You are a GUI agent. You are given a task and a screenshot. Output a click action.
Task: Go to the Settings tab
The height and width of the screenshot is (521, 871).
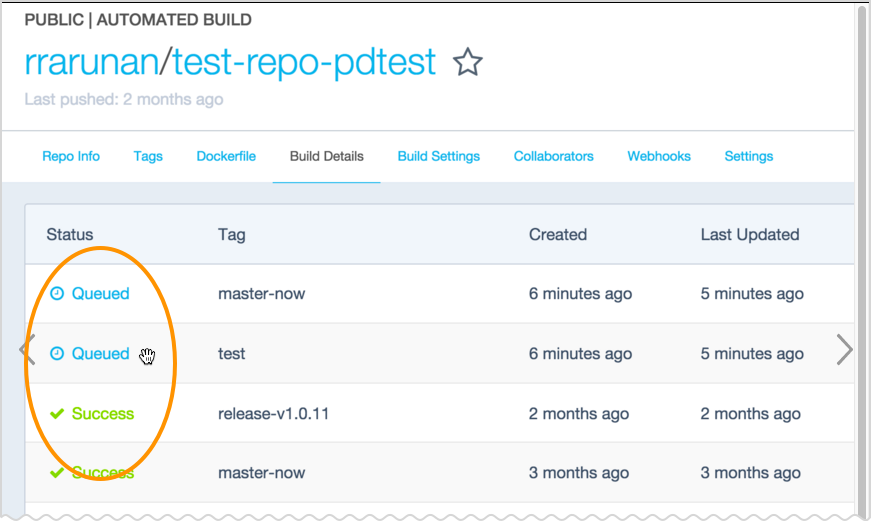point(748,156)
